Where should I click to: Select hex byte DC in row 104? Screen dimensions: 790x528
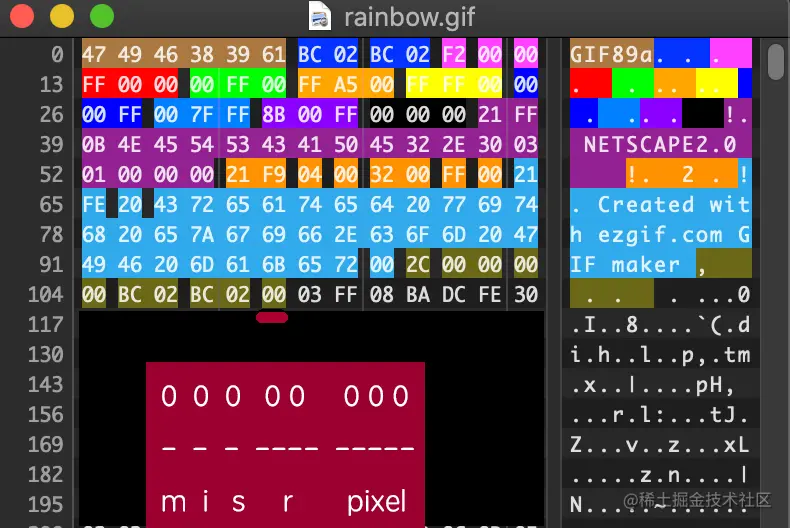(x=454, y=294)
